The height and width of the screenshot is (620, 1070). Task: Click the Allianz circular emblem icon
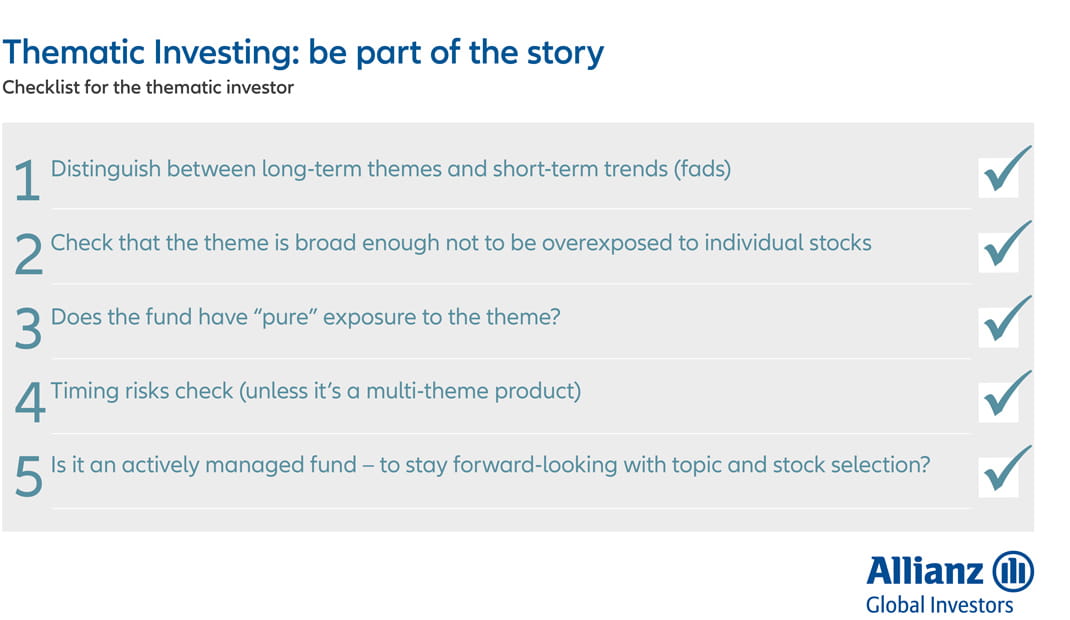click(1013, 571)
